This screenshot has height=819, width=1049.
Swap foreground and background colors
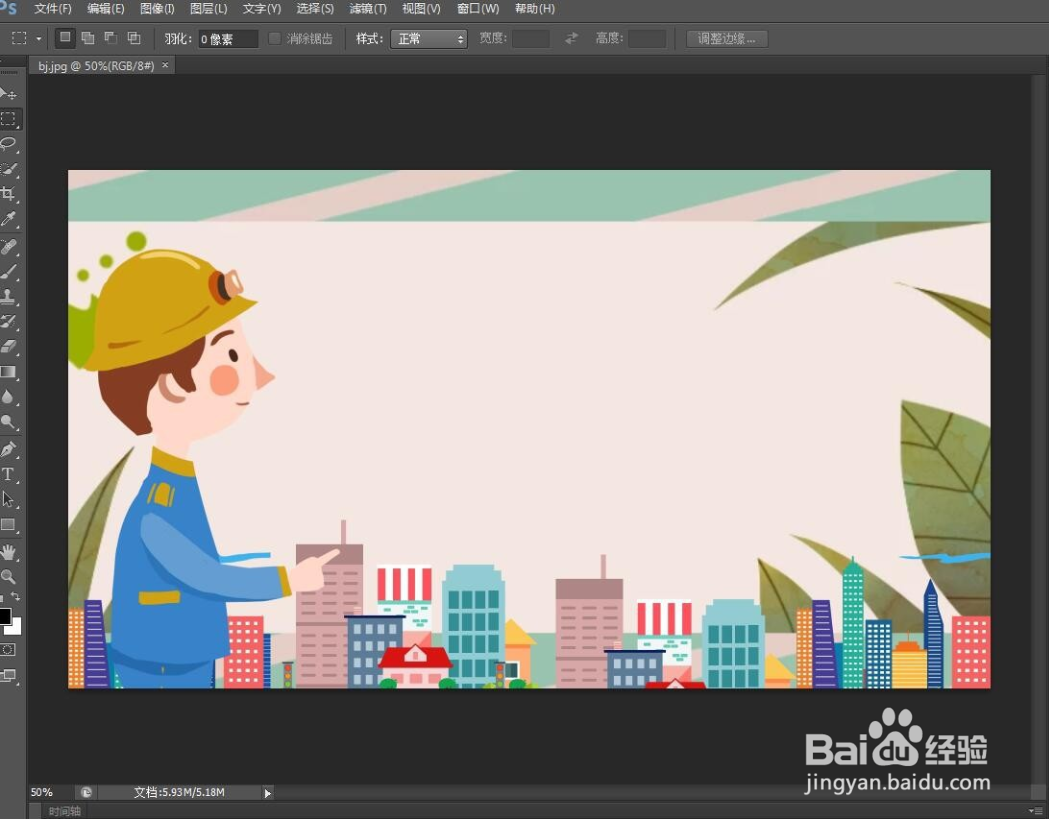tap(15, 596)
